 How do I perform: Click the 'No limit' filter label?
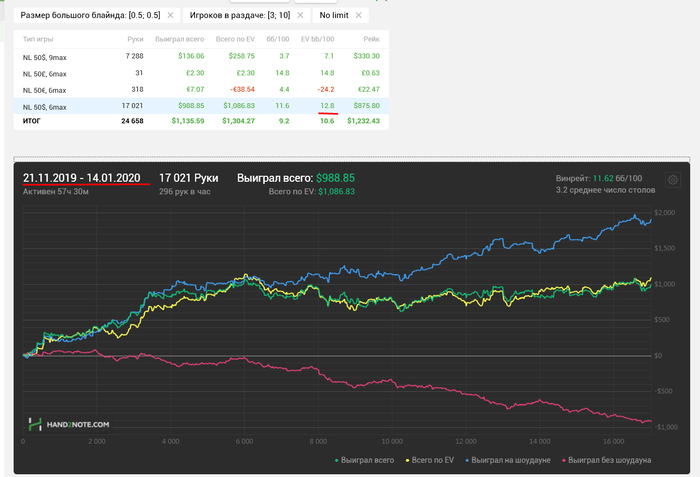pyautogui.click(x=334, y=15)
